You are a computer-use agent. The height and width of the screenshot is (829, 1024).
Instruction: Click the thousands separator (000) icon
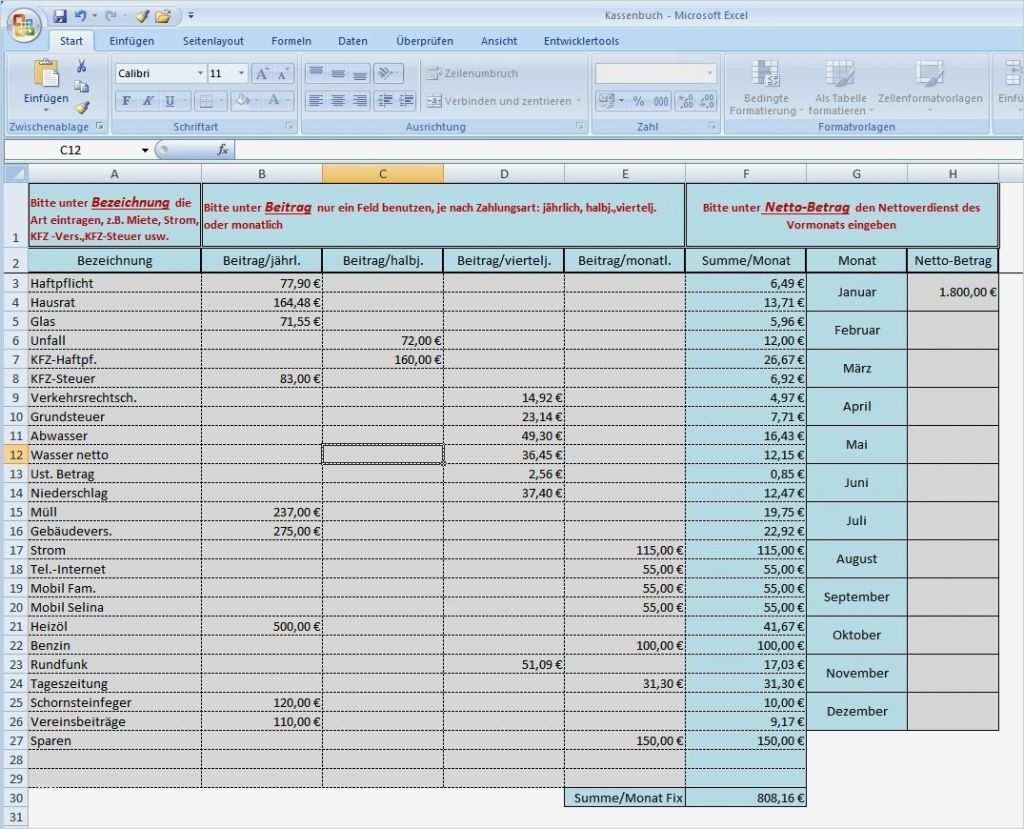coord(661,100)
